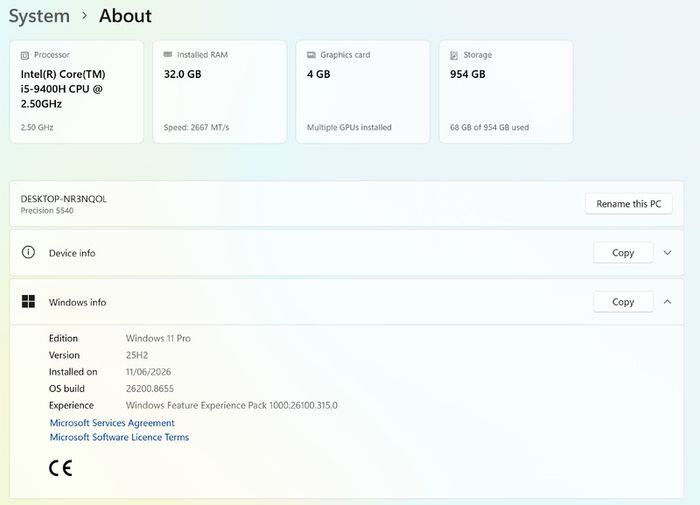Image resolution: width=700 pixels, height=505 pixels.
Task: Open the Storage 954 GB card
Action: 506,92
